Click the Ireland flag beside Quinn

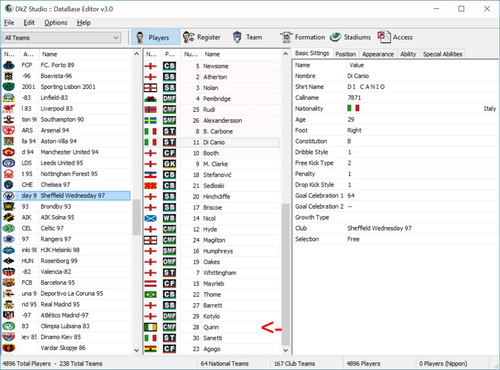coord(151,327)
